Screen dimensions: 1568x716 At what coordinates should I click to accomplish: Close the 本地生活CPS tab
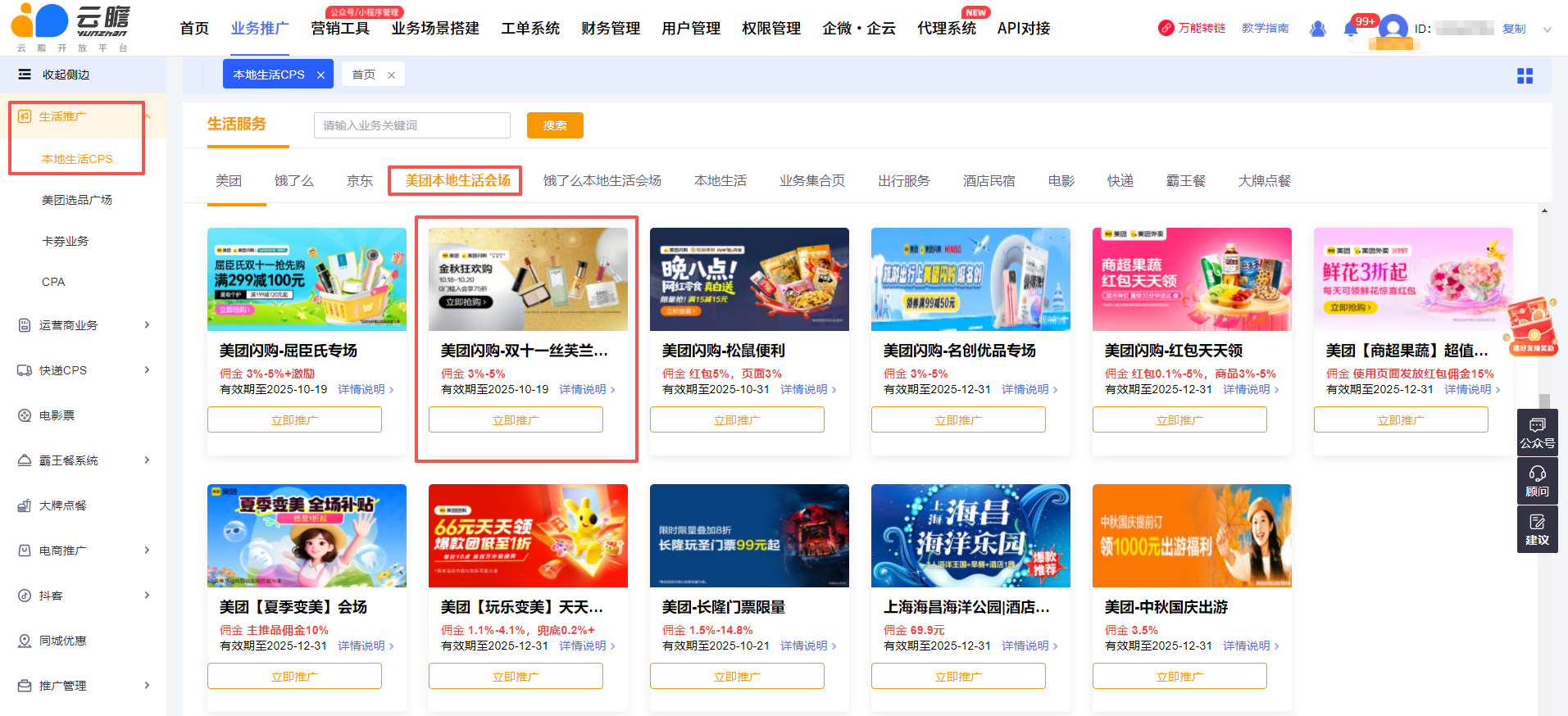pyautogui.click(x=320, y=75)
